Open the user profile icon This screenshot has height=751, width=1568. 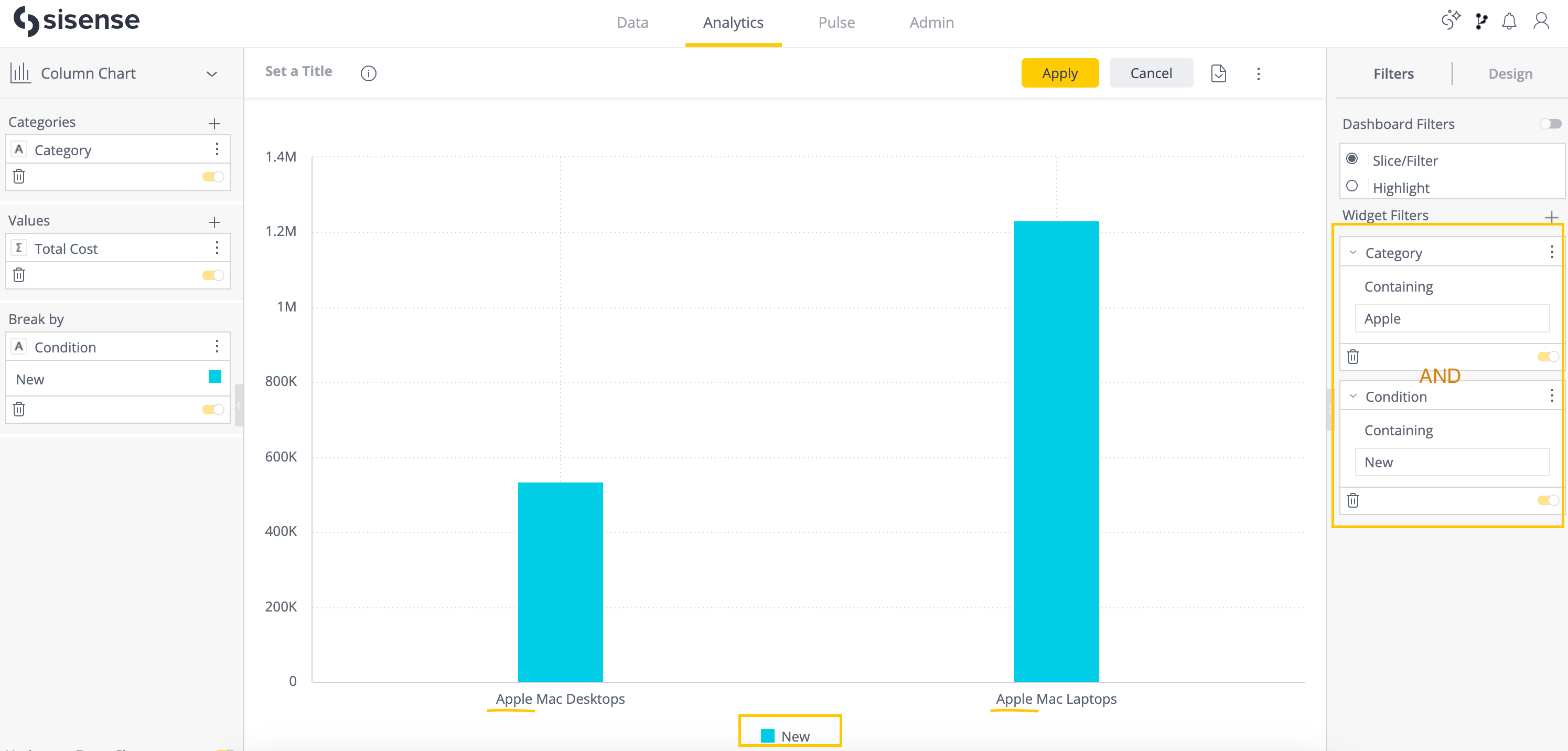coord(1541,20)
